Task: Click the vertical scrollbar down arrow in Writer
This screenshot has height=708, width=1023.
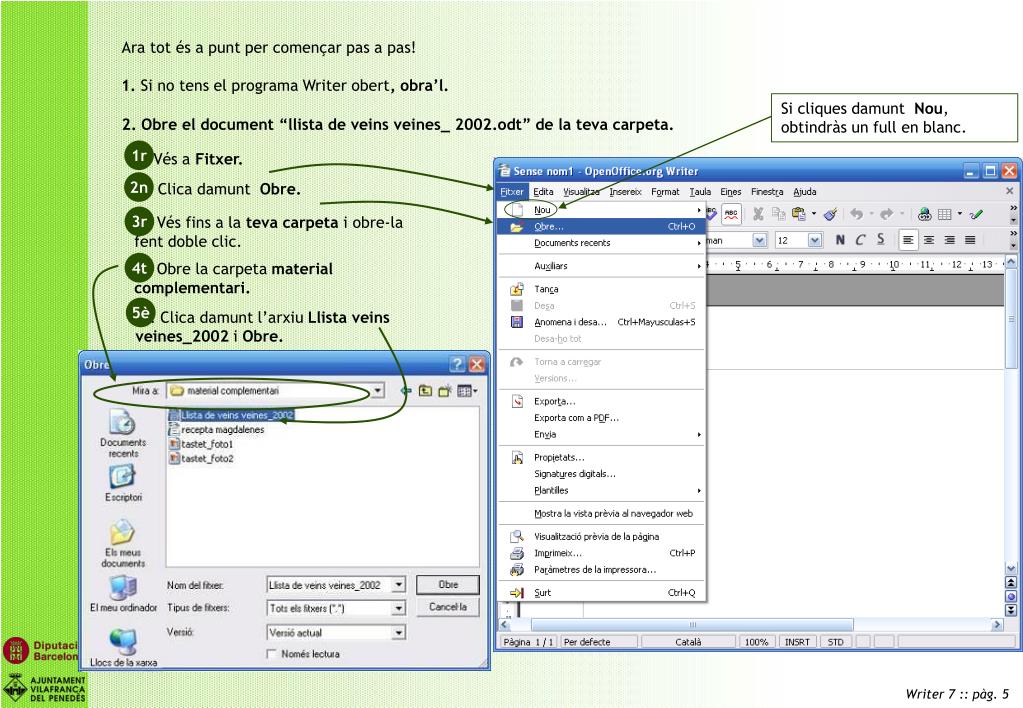Action: 1011,568
